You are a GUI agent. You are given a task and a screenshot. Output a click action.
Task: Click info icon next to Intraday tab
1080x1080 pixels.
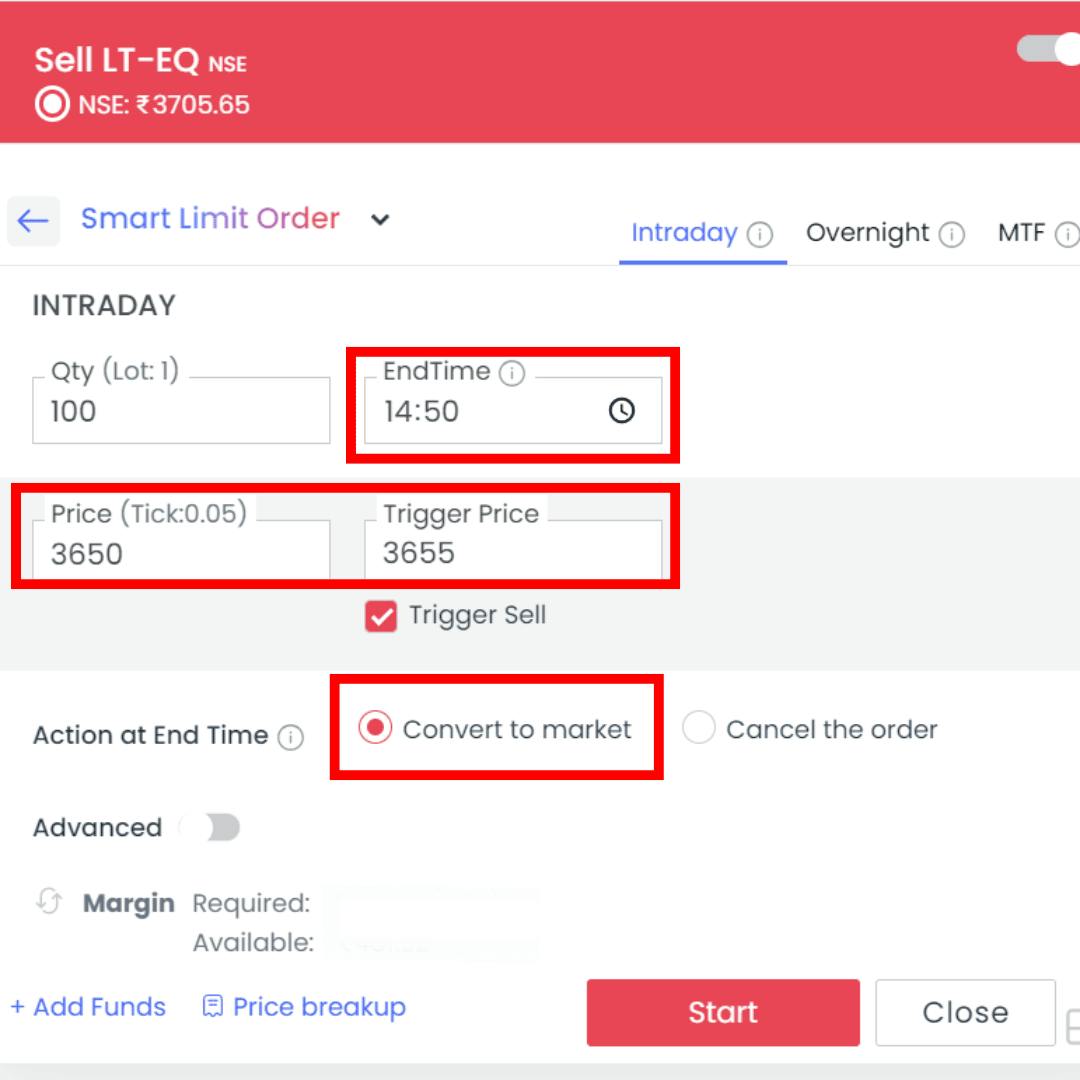tap(760, 235)
